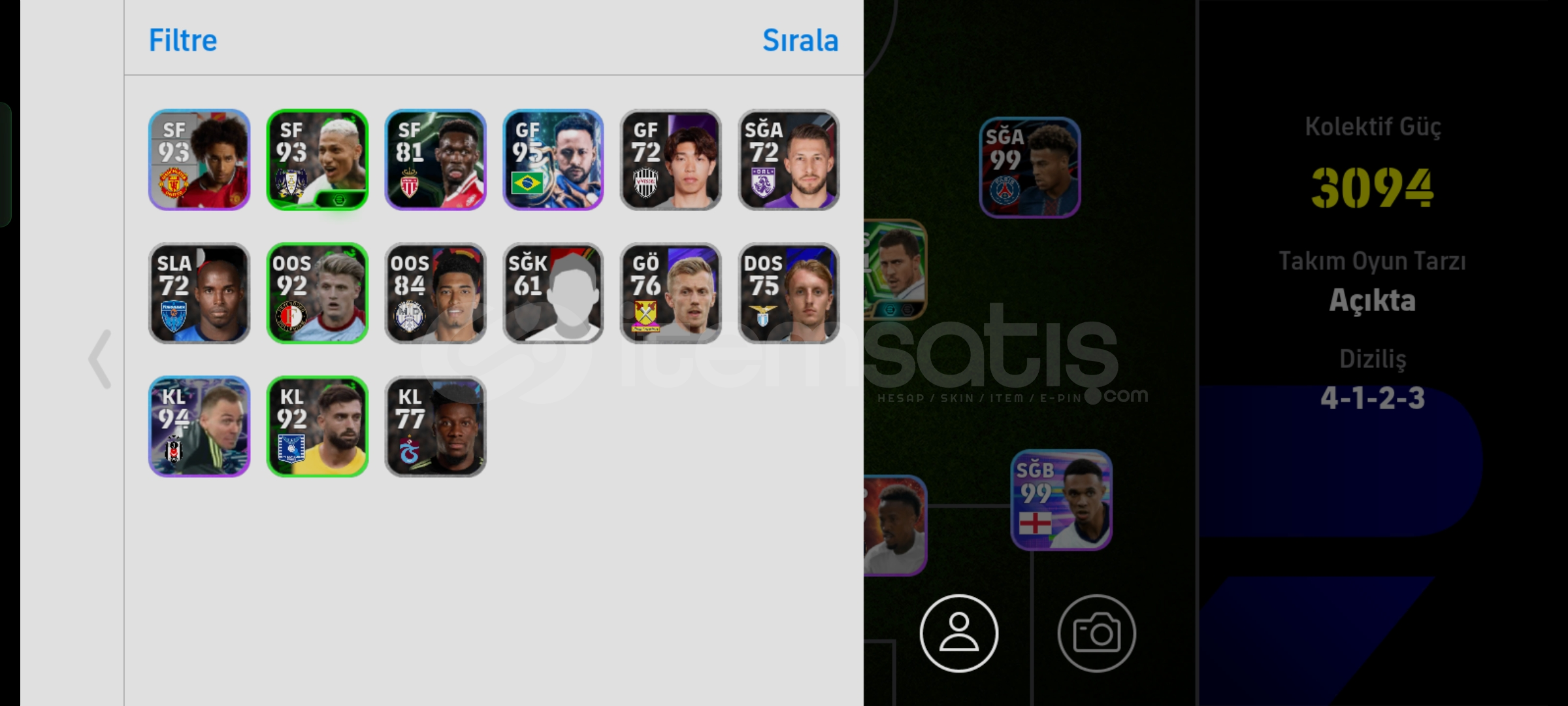Select the OOS 92 Feyenoord player card

pyautogui.click(x=318, y=293)
